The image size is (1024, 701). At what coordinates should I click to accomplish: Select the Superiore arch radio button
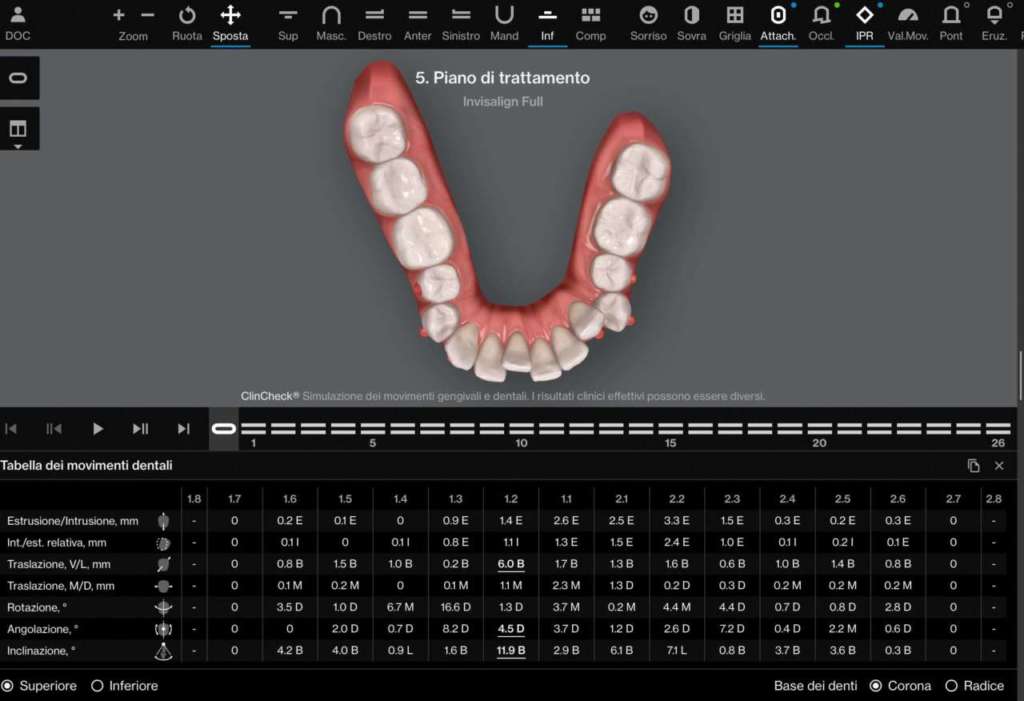[x=7, y=686]
